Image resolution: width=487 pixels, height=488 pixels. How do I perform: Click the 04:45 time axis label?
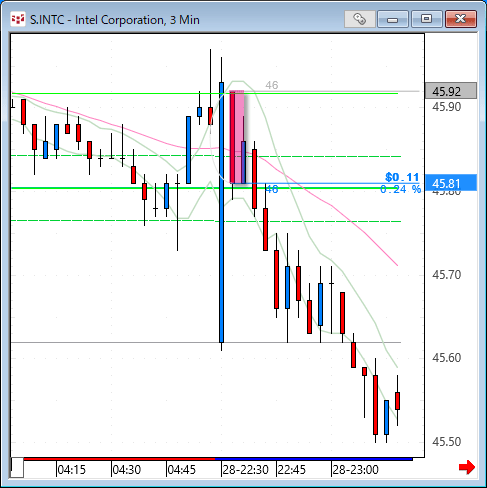click(181, 470)
